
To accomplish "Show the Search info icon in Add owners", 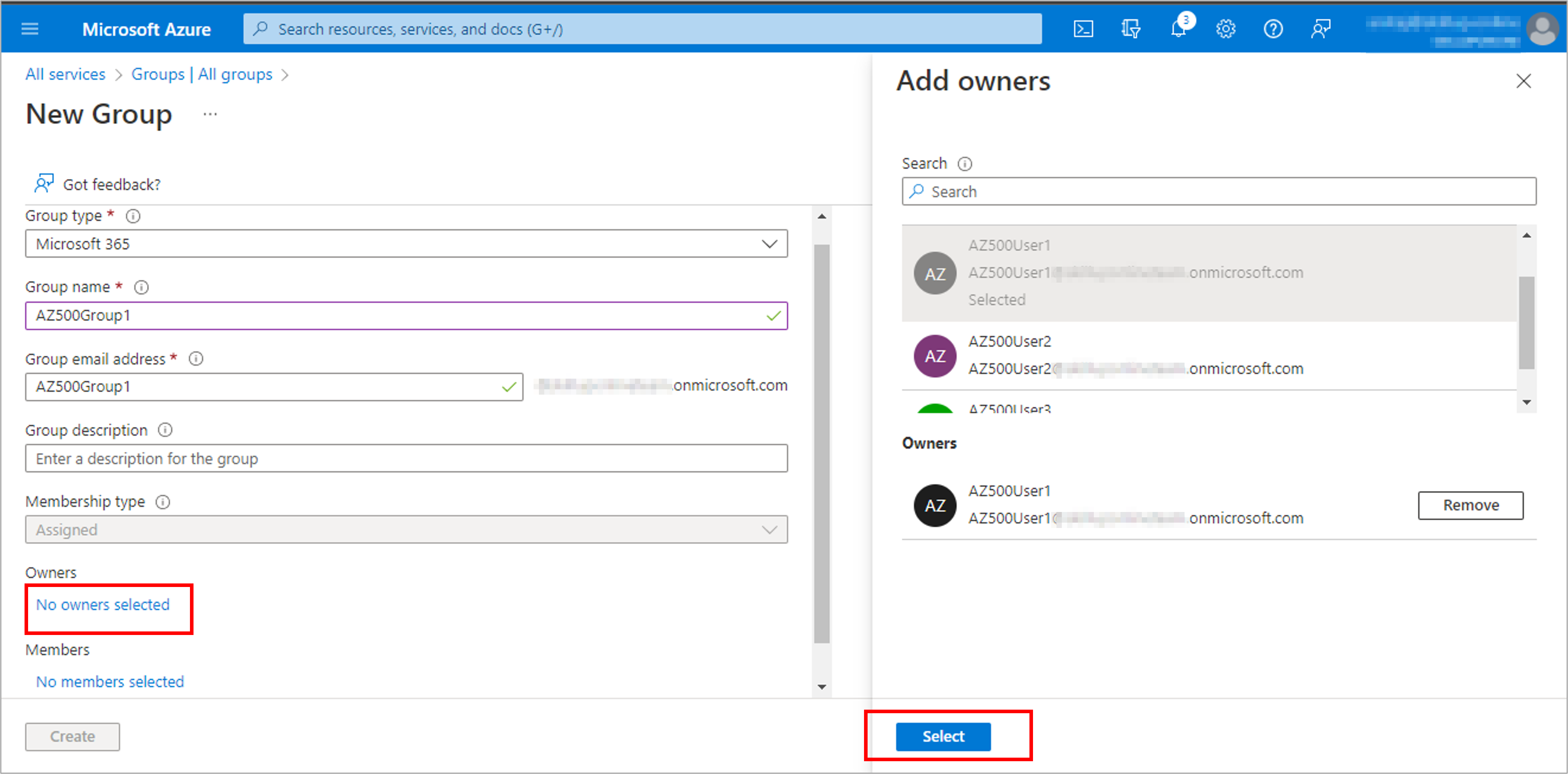I will pos(965,164).
